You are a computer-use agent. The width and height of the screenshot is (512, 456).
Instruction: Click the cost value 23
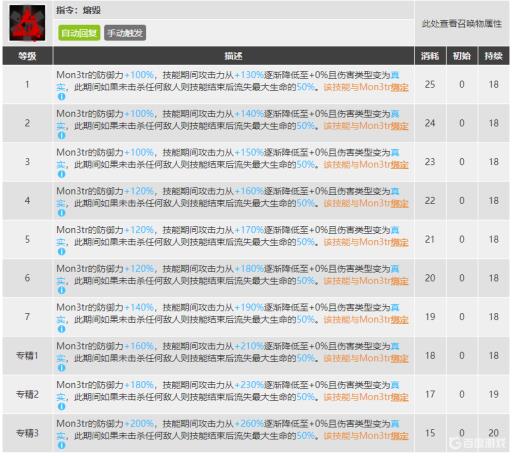(x=430, y=162)
